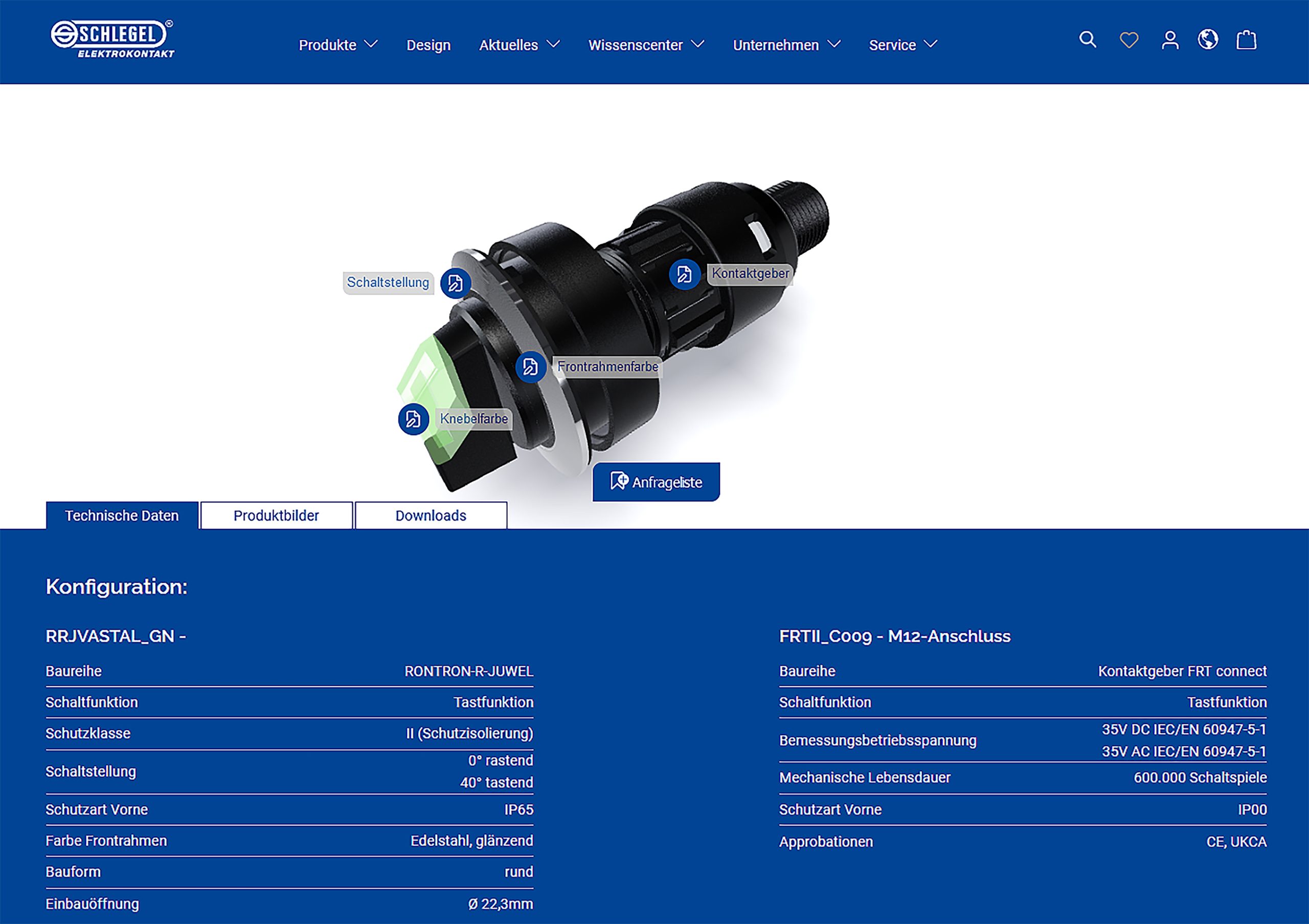Screen dimensions: 1309x924
Task: Open the Frontrahmenfarbe datasheet hotspot icon
Action: [x=531, y=368]
